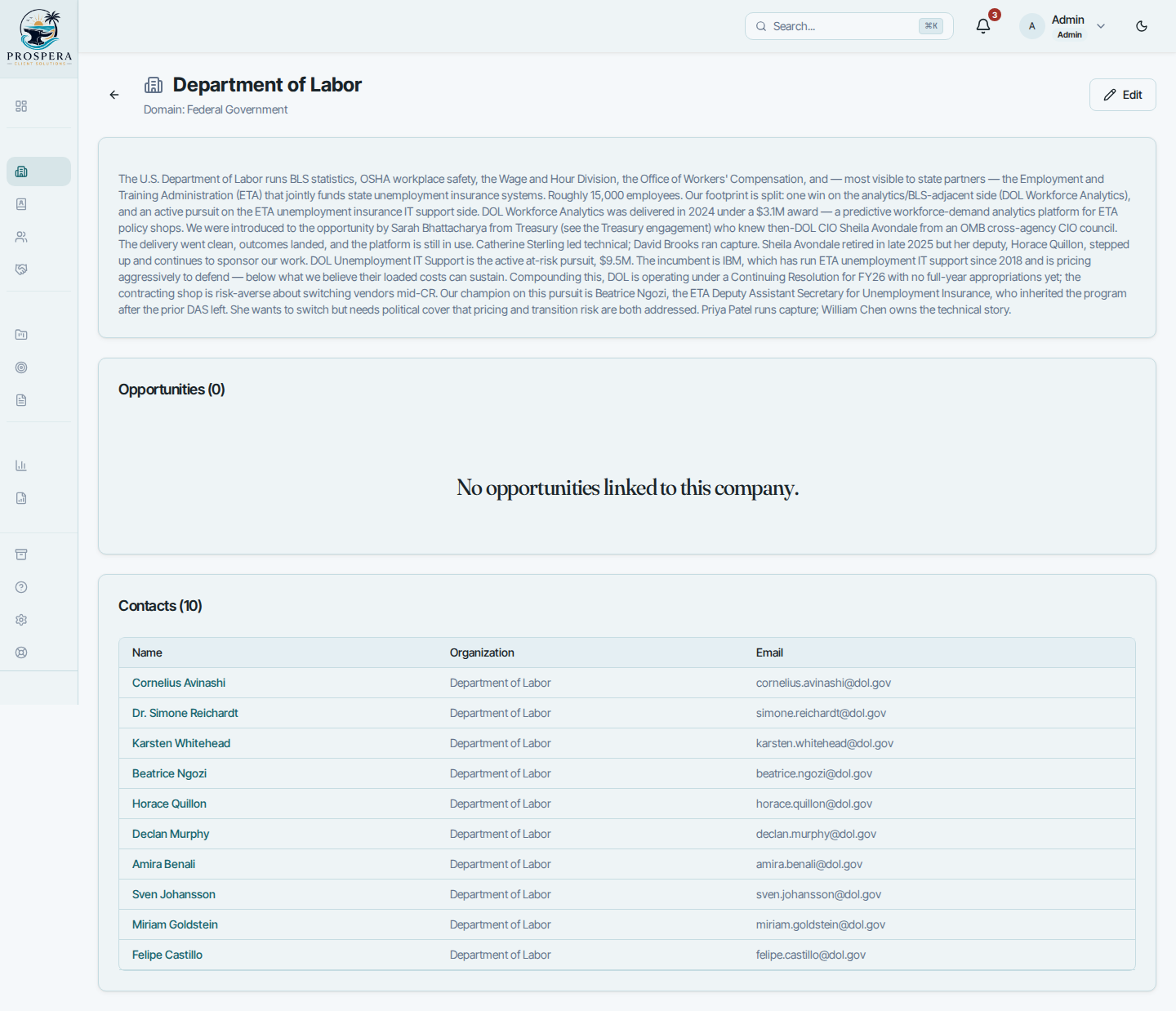Click email simone.reichardt@dol.gov
This screenshot has width=1176, height=1011.
pos(821,713)
